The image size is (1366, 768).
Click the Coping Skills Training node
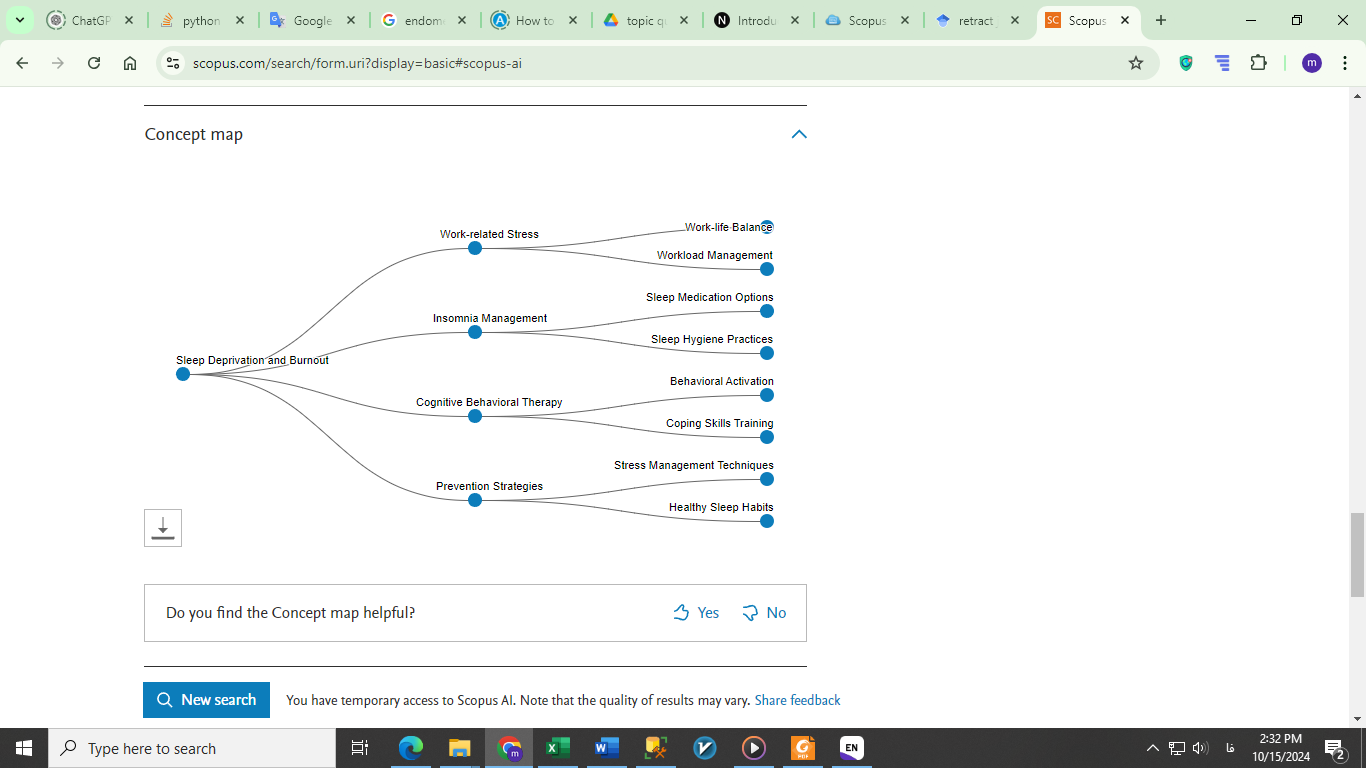tap(767, 437)
